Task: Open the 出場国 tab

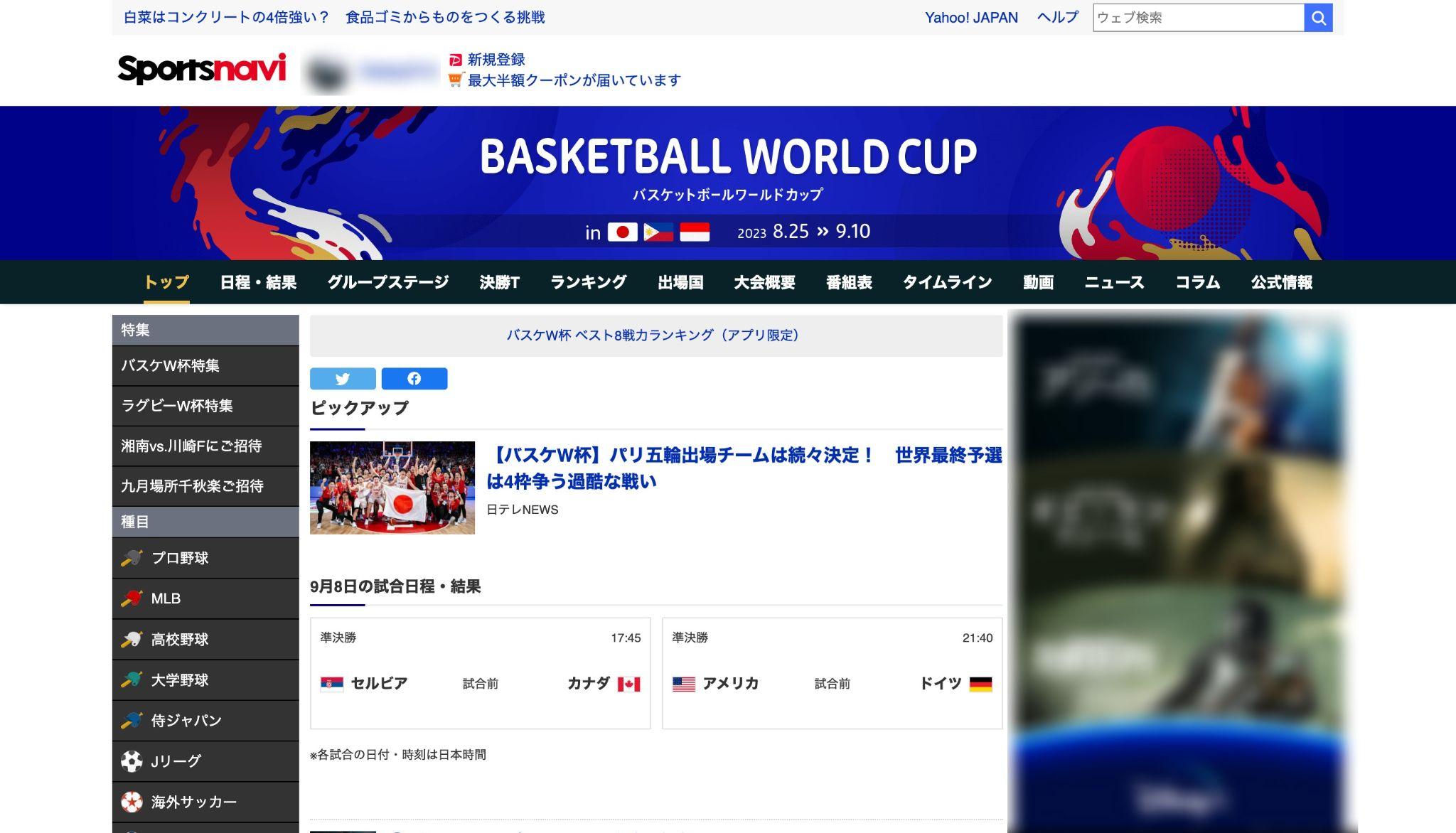Action: point(680,282)
